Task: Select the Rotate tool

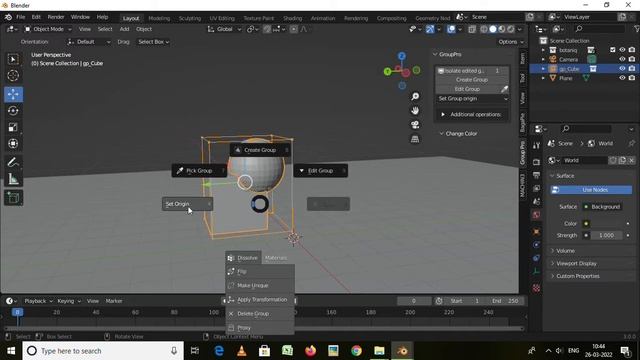Action: [x=13, y=111]
